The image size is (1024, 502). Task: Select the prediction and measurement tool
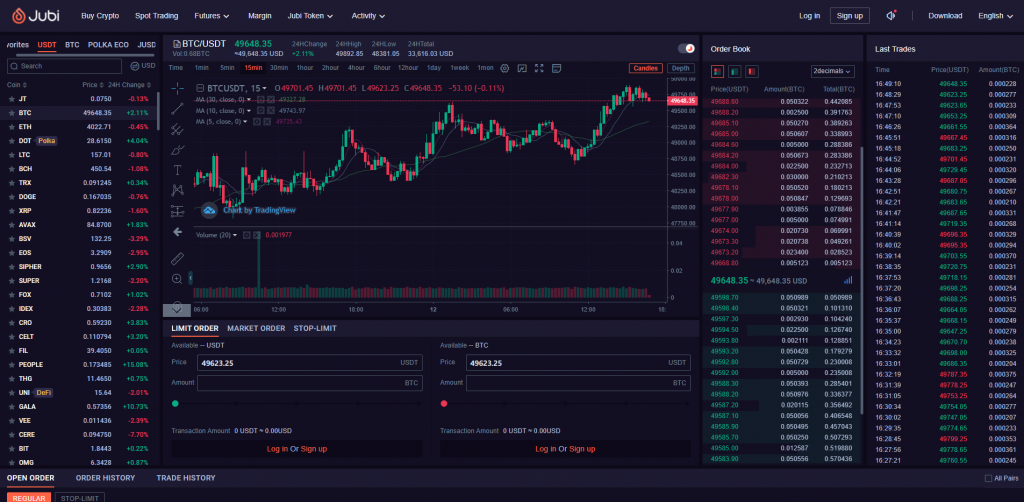177,211
